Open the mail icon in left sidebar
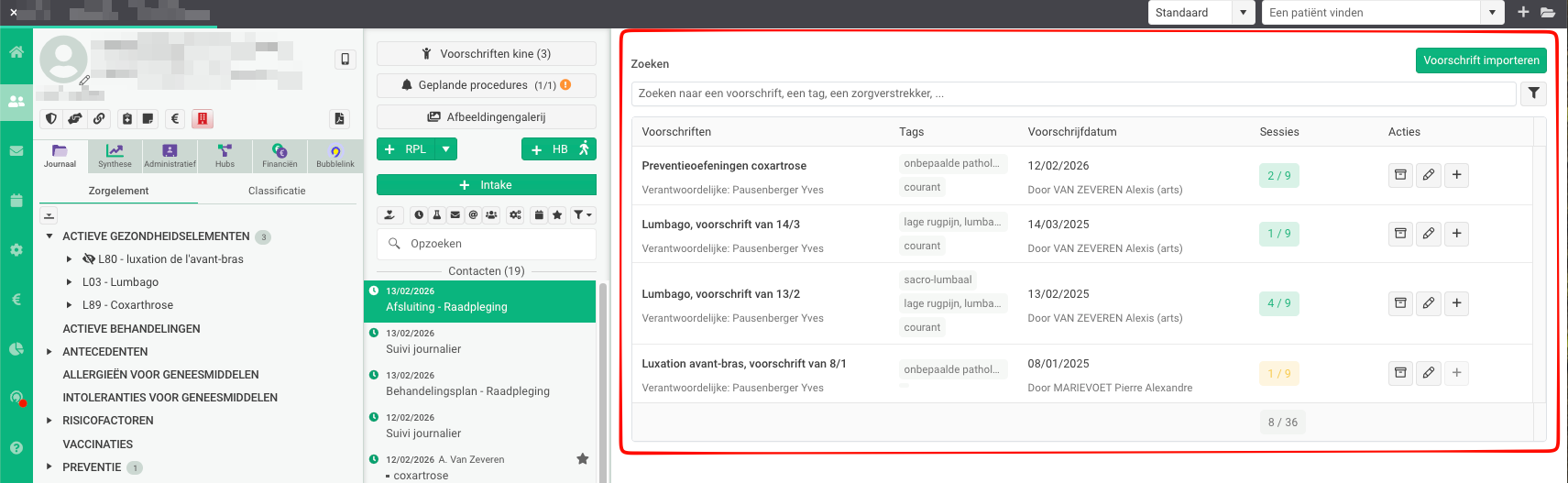 [x=16, y=150]
